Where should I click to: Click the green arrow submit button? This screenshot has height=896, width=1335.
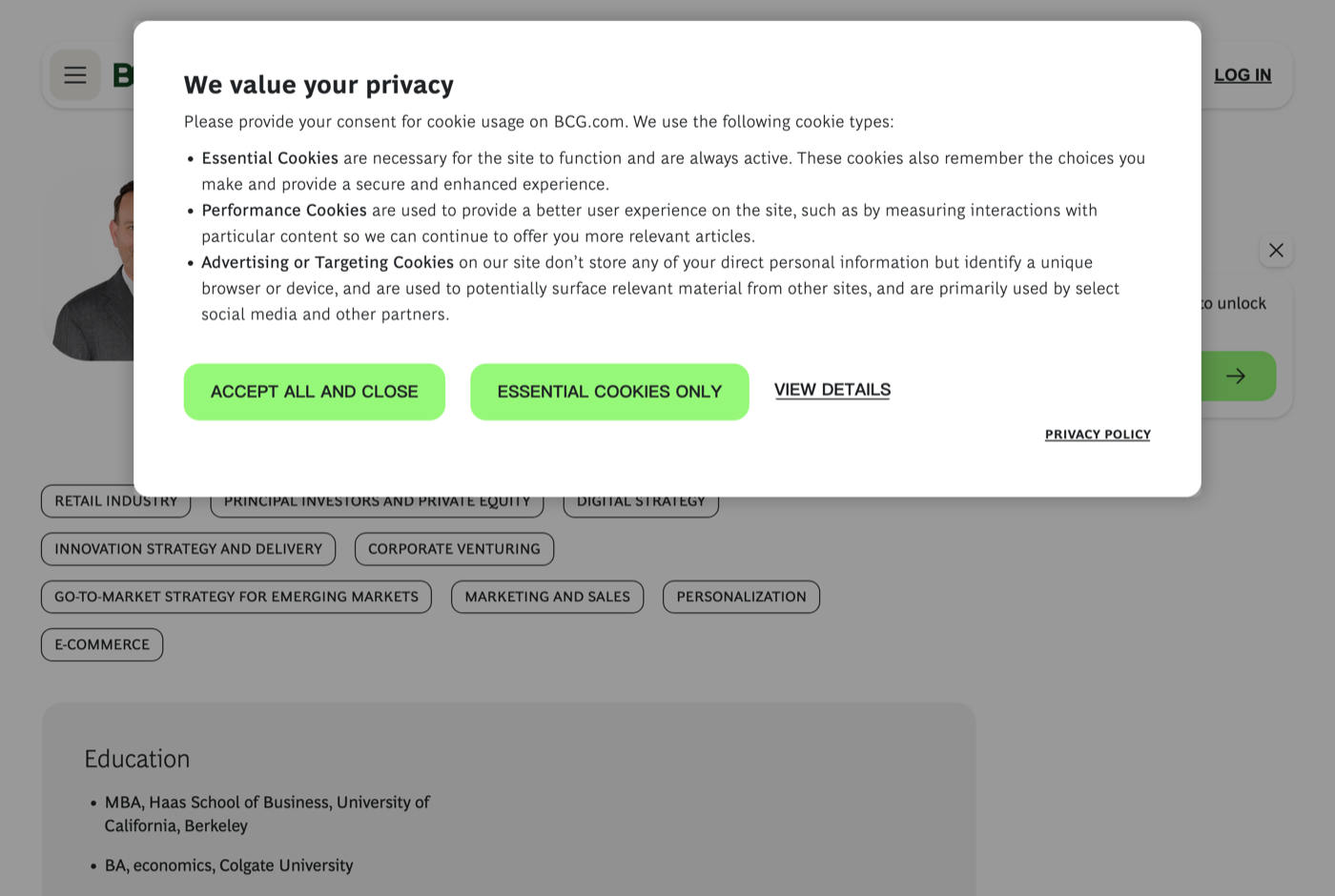pos(1238,377)
